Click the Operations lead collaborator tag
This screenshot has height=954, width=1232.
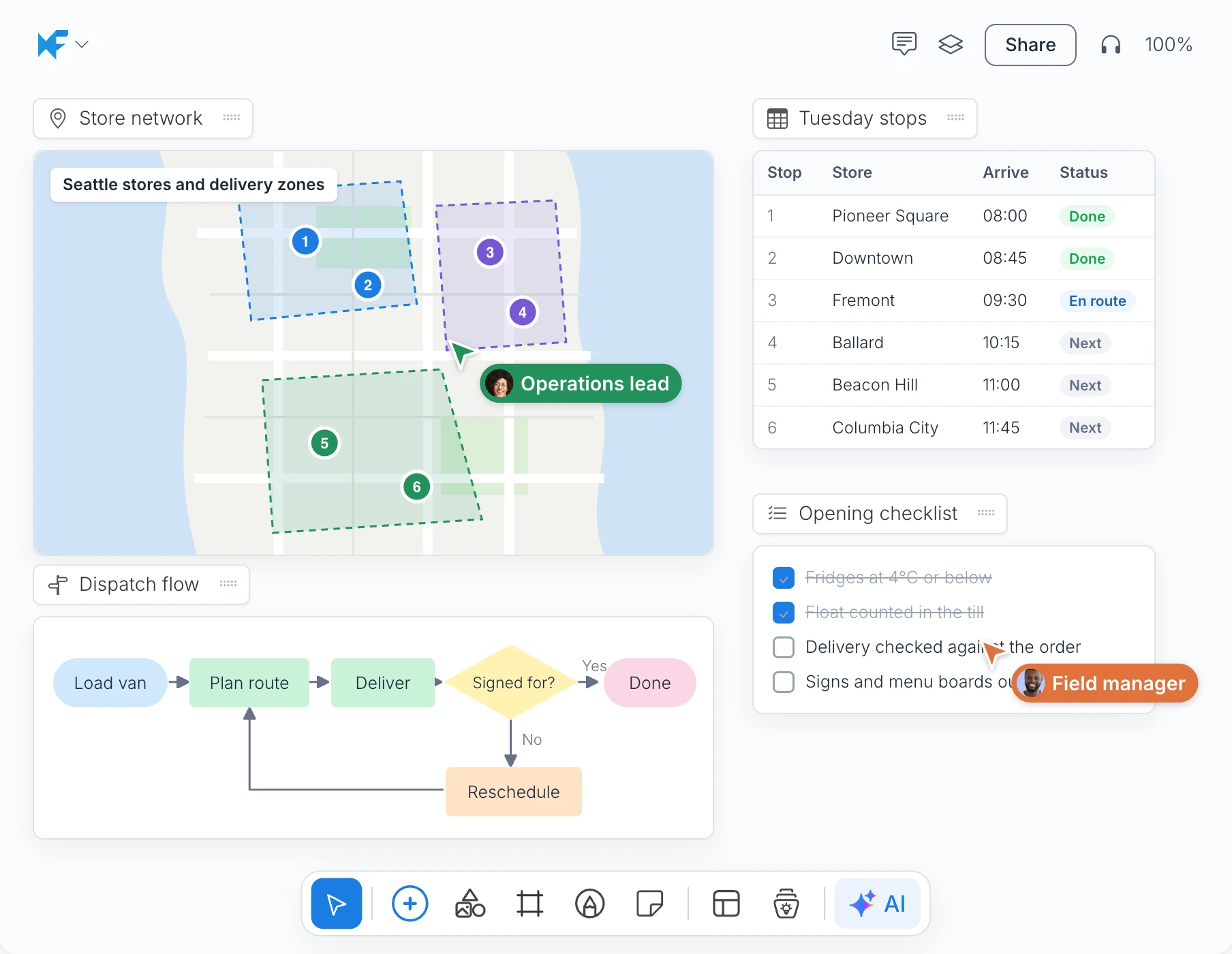point(581,384)
